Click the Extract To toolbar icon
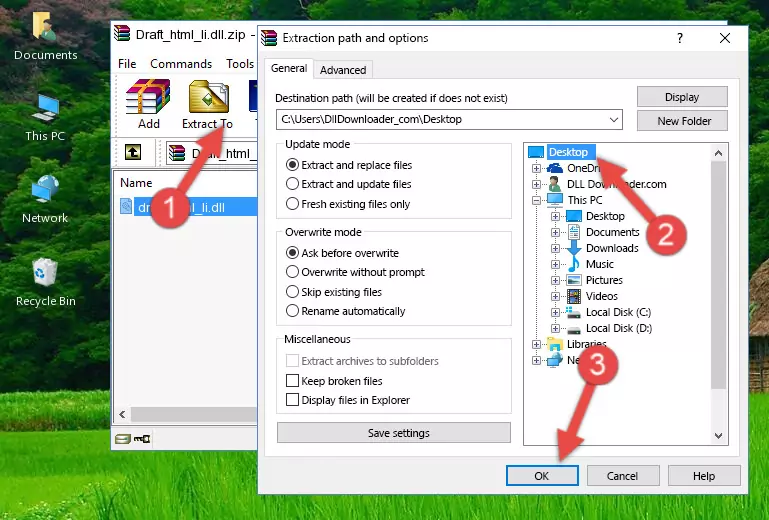This screenshot has width=769, height=520. tap(208, 97)
